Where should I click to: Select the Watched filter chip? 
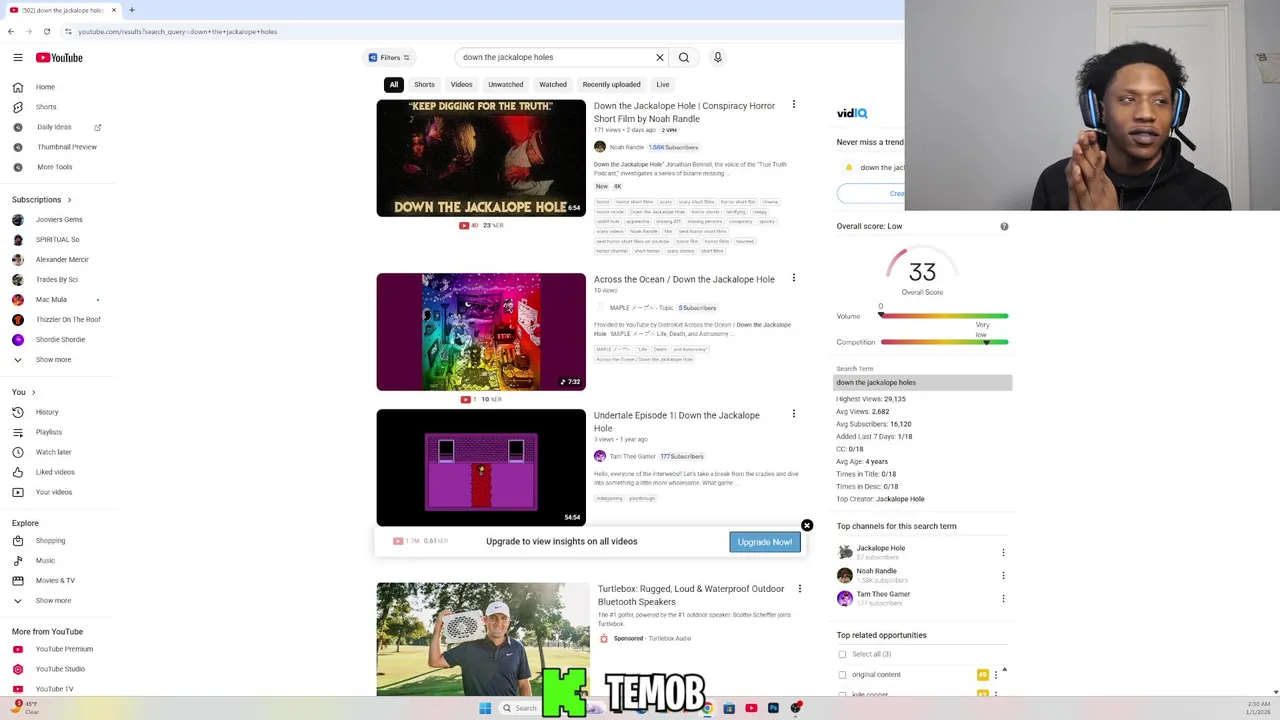(x=553, y=85)
